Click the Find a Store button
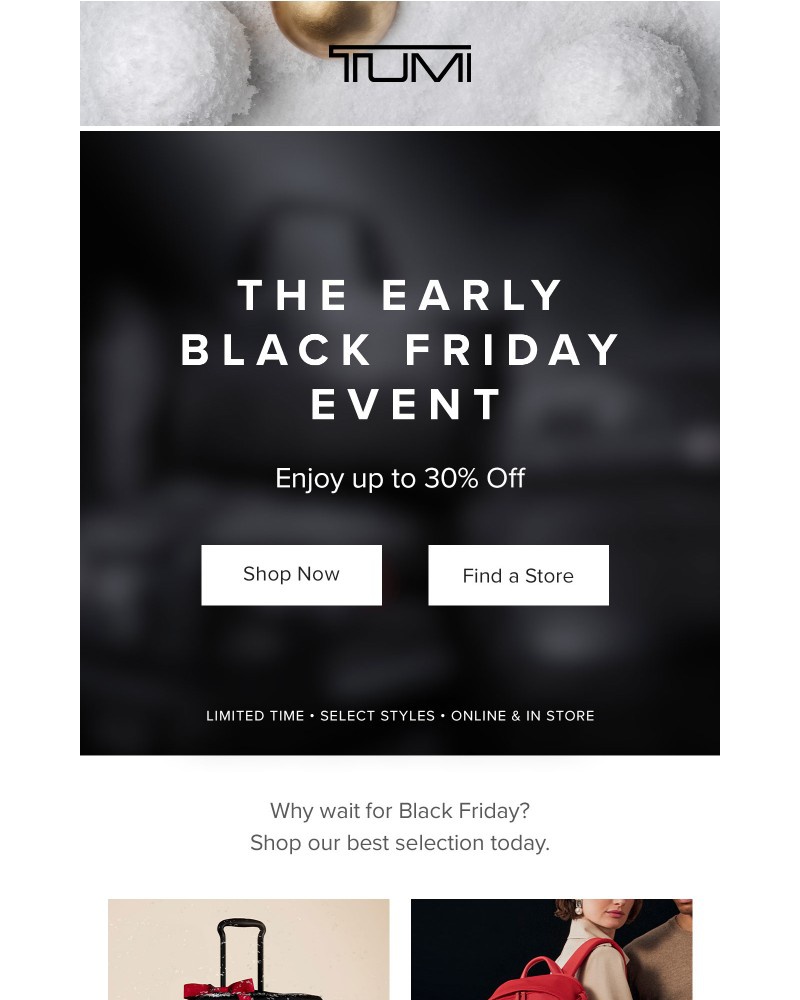This screenshot has height=1000, width=800. pos(518,575)
